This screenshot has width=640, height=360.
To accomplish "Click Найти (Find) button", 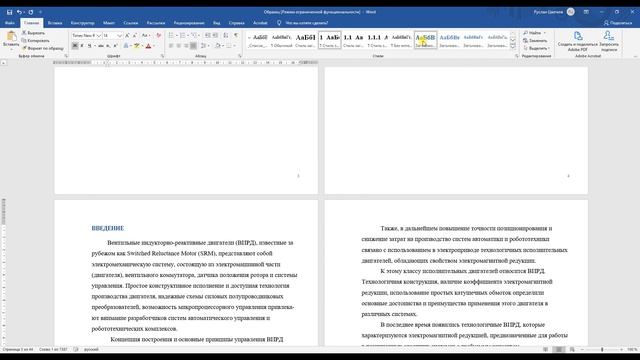I will (x=534, y=33).
